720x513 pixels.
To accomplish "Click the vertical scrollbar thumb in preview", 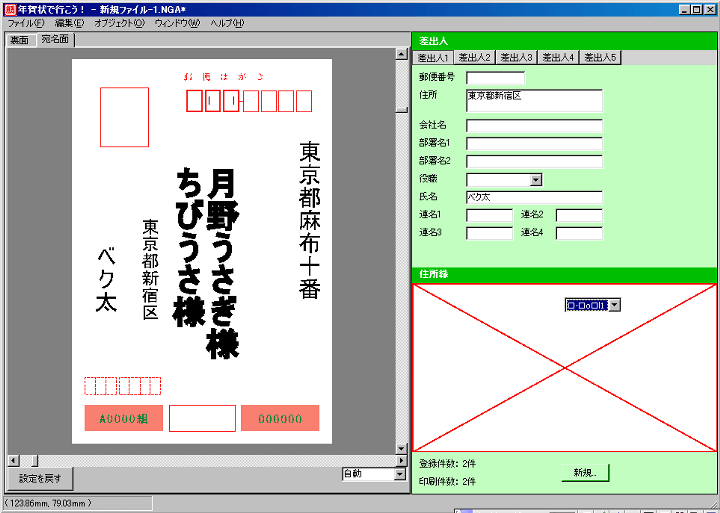I will click(x=402, y=109).
